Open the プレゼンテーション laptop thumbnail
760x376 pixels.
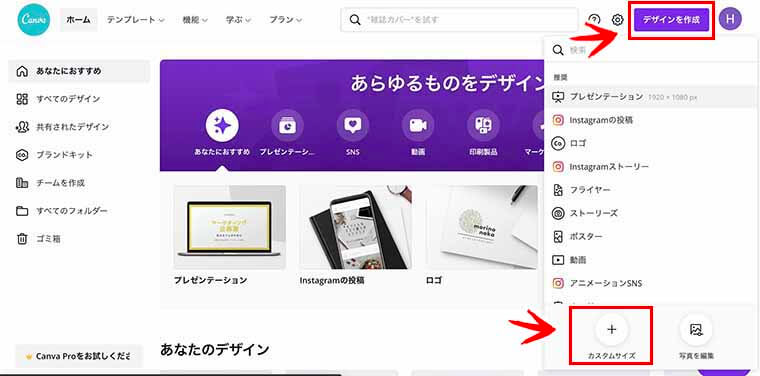click(230, 227)
